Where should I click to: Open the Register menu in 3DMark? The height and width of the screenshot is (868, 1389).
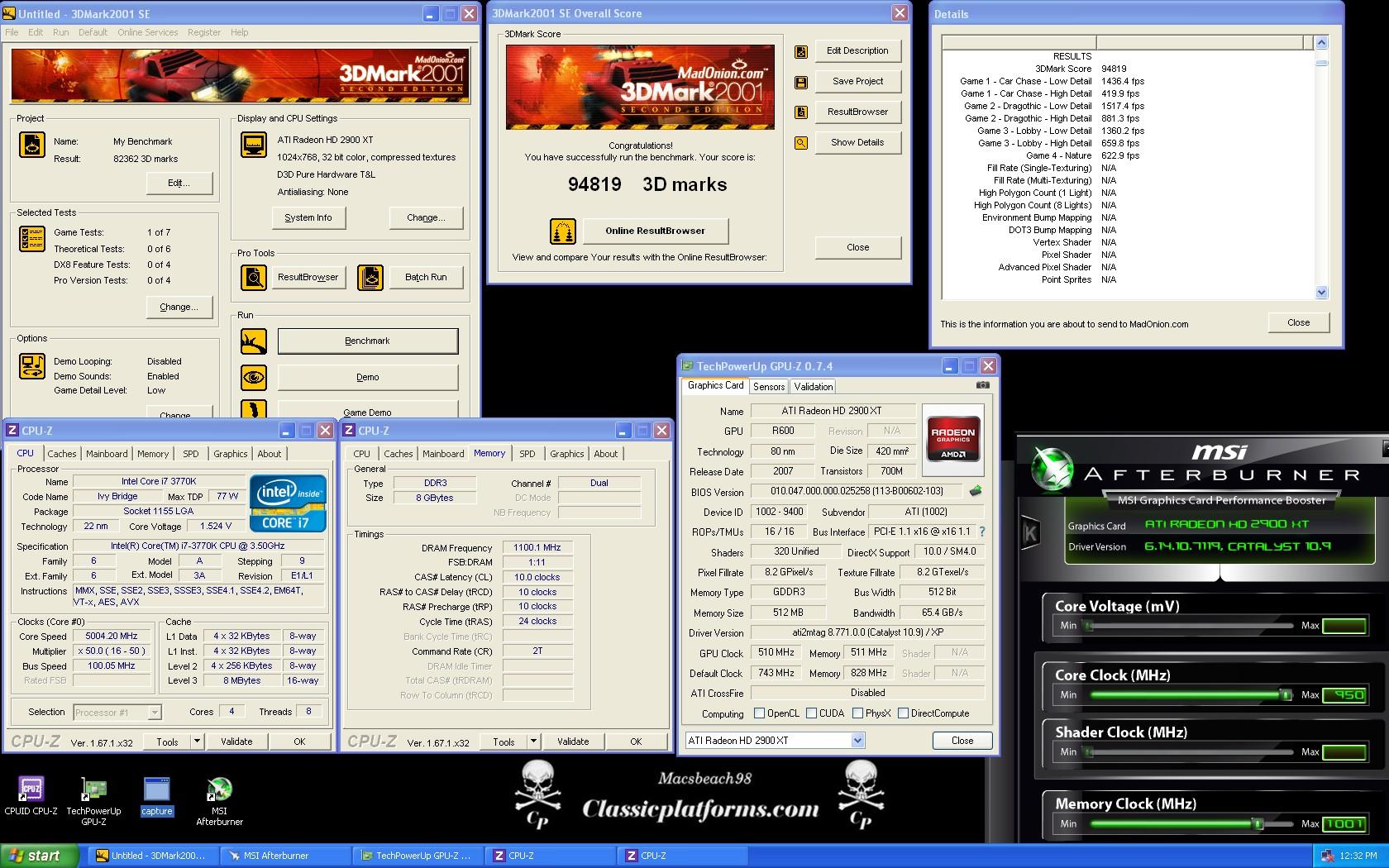[x=204, y=32]
